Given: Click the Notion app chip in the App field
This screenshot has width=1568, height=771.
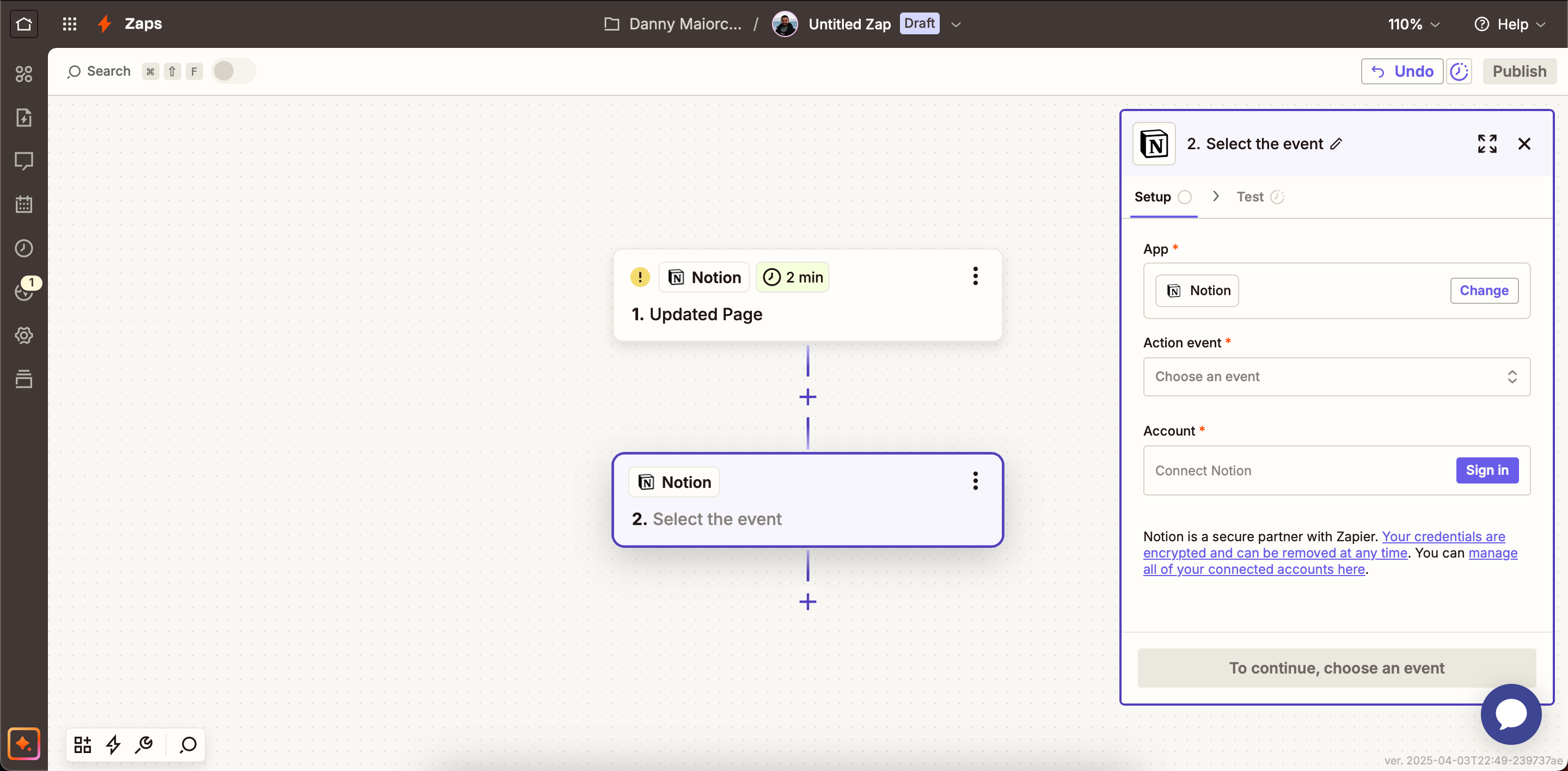Looking at the screenshot, I should 1197,290.
